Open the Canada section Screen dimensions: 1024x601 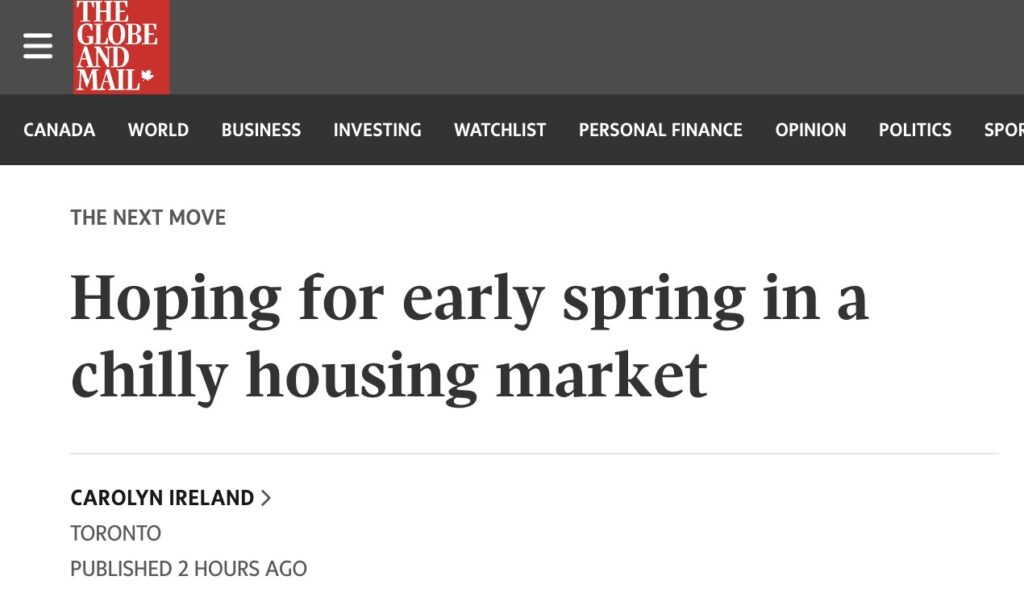coord(59,130)
